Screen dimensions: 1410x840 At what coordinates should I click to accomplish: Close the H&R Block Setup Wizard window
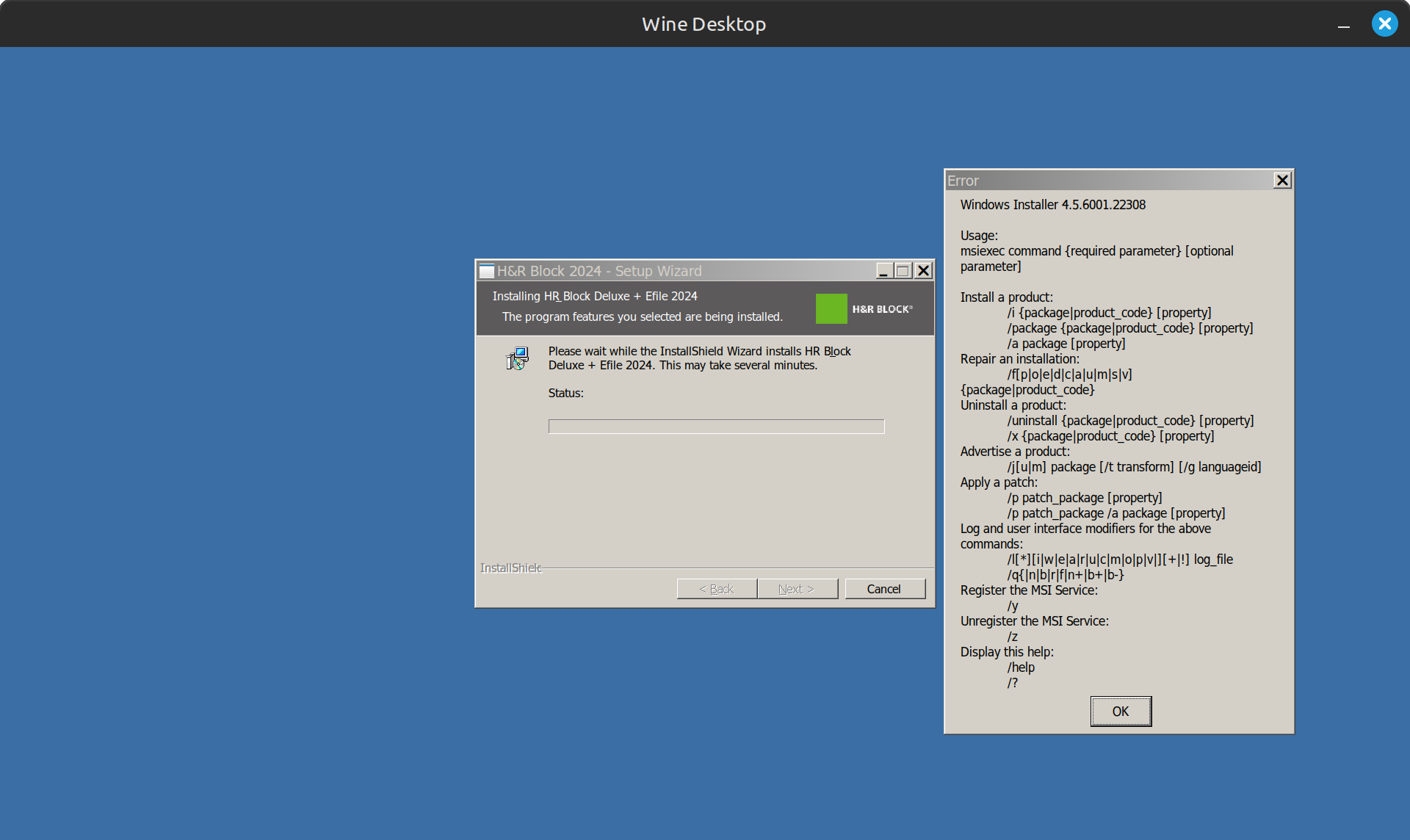pos(923,271)
